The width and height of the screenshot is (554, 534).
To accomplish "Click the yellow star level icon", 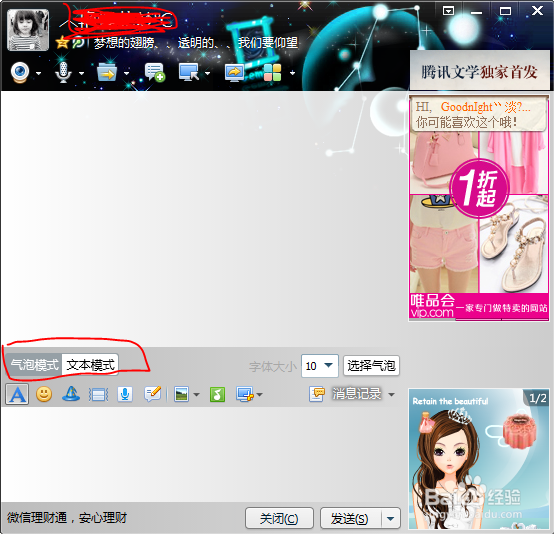I will 62,43.
